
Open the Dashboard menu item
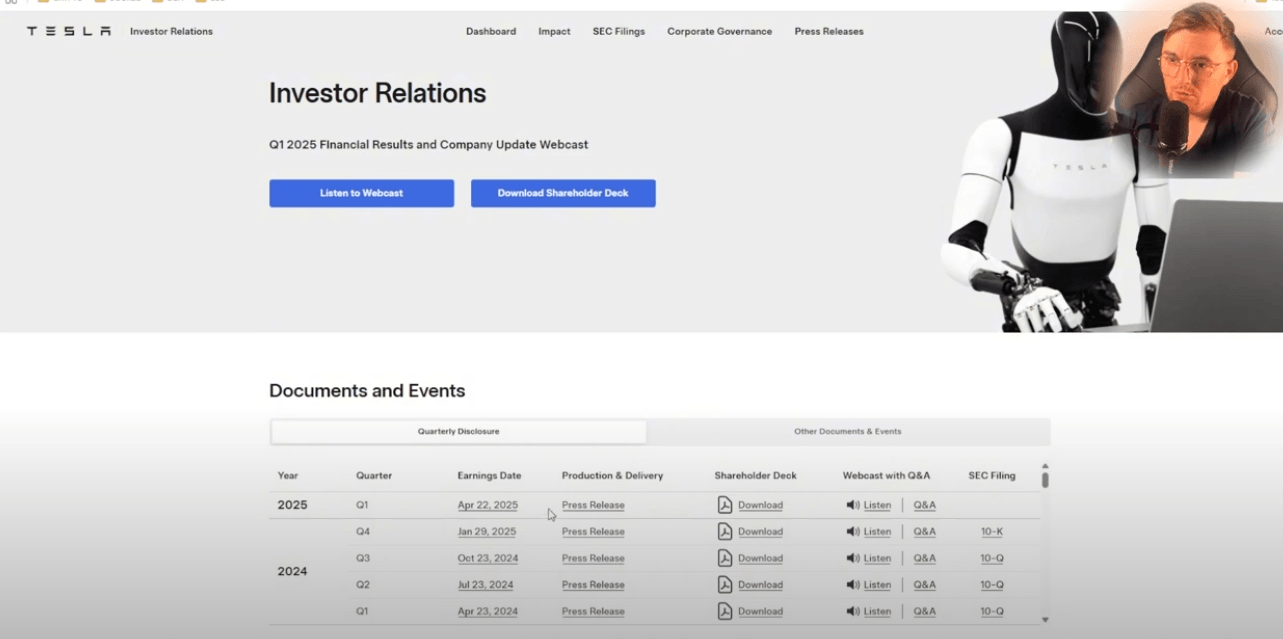491,31
